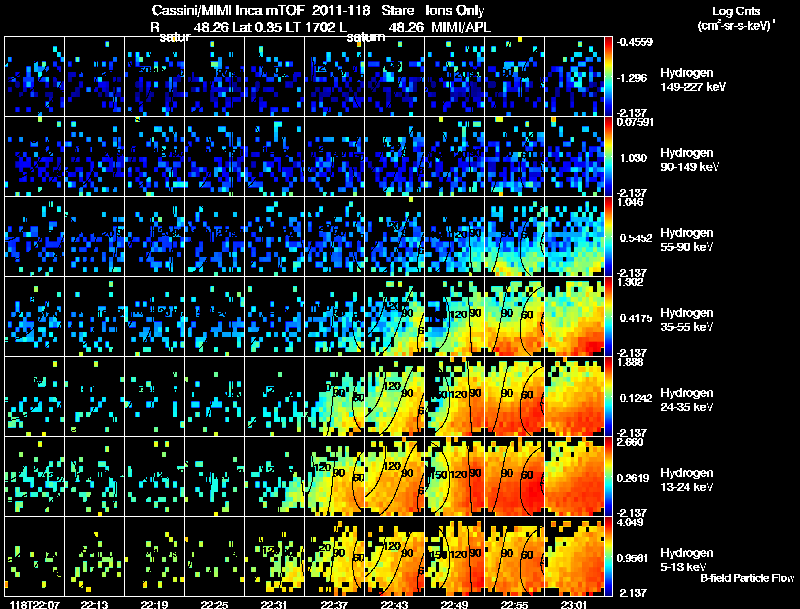Click the 0.4175 colorbar midpoint value
Viewport: 800px width, 609px height.
coord(636,318)
